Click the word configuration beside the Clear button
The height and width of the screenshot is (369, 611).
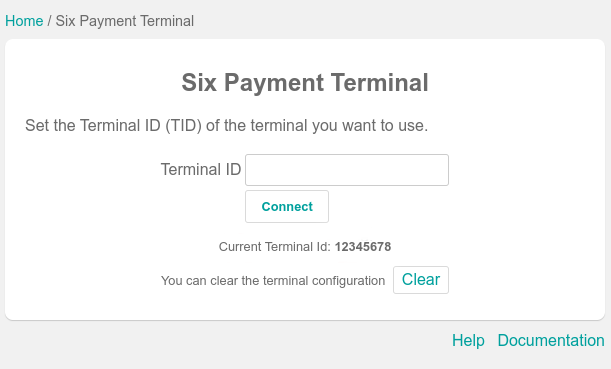click(349, 281)
